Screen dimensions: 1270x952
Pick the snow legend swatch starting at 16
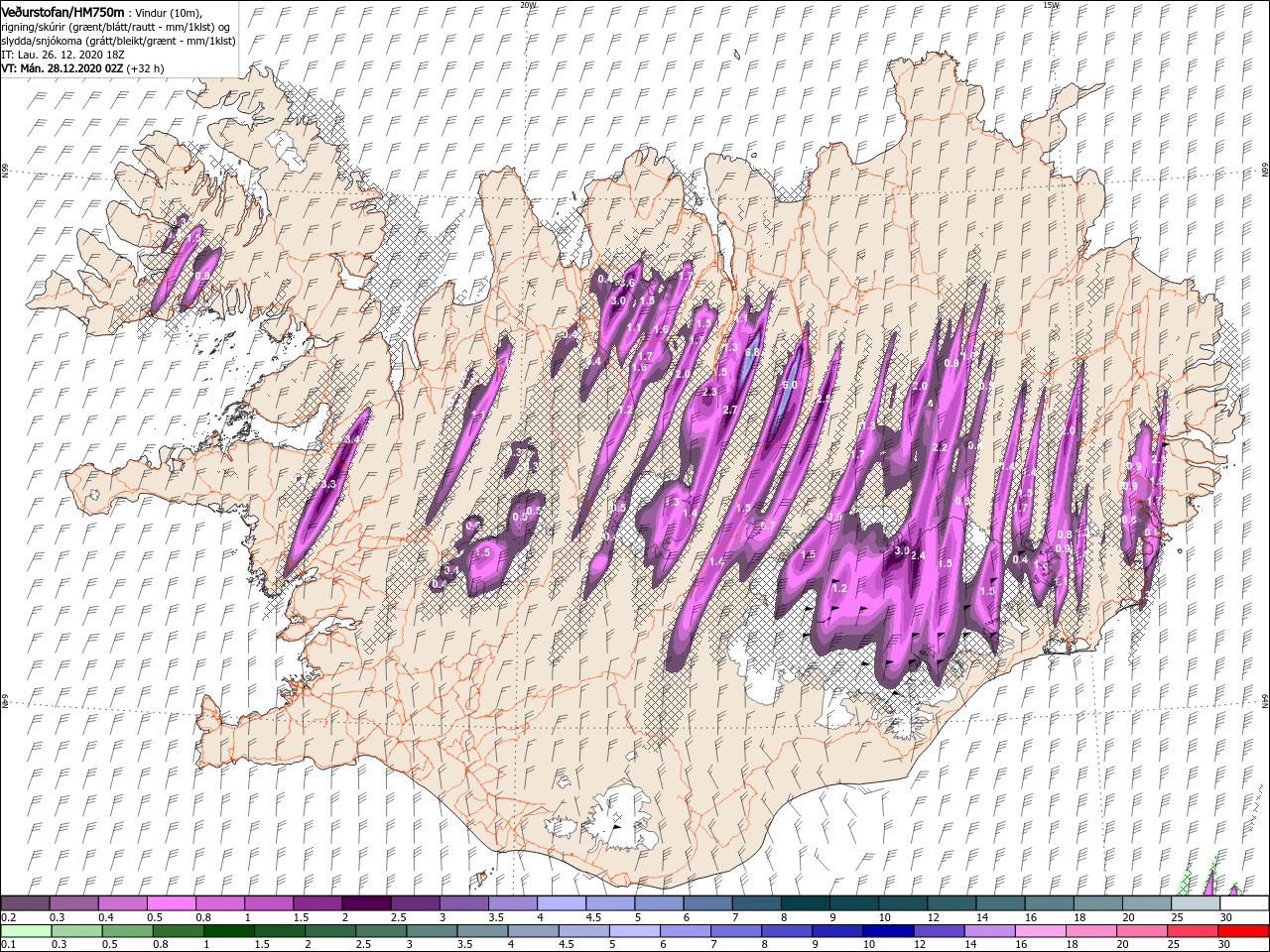1049,903
